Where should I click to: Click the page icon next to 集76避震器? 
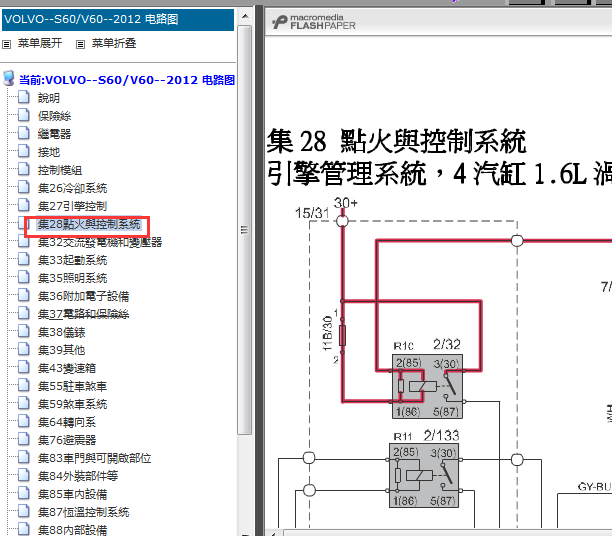coord(24,439)
